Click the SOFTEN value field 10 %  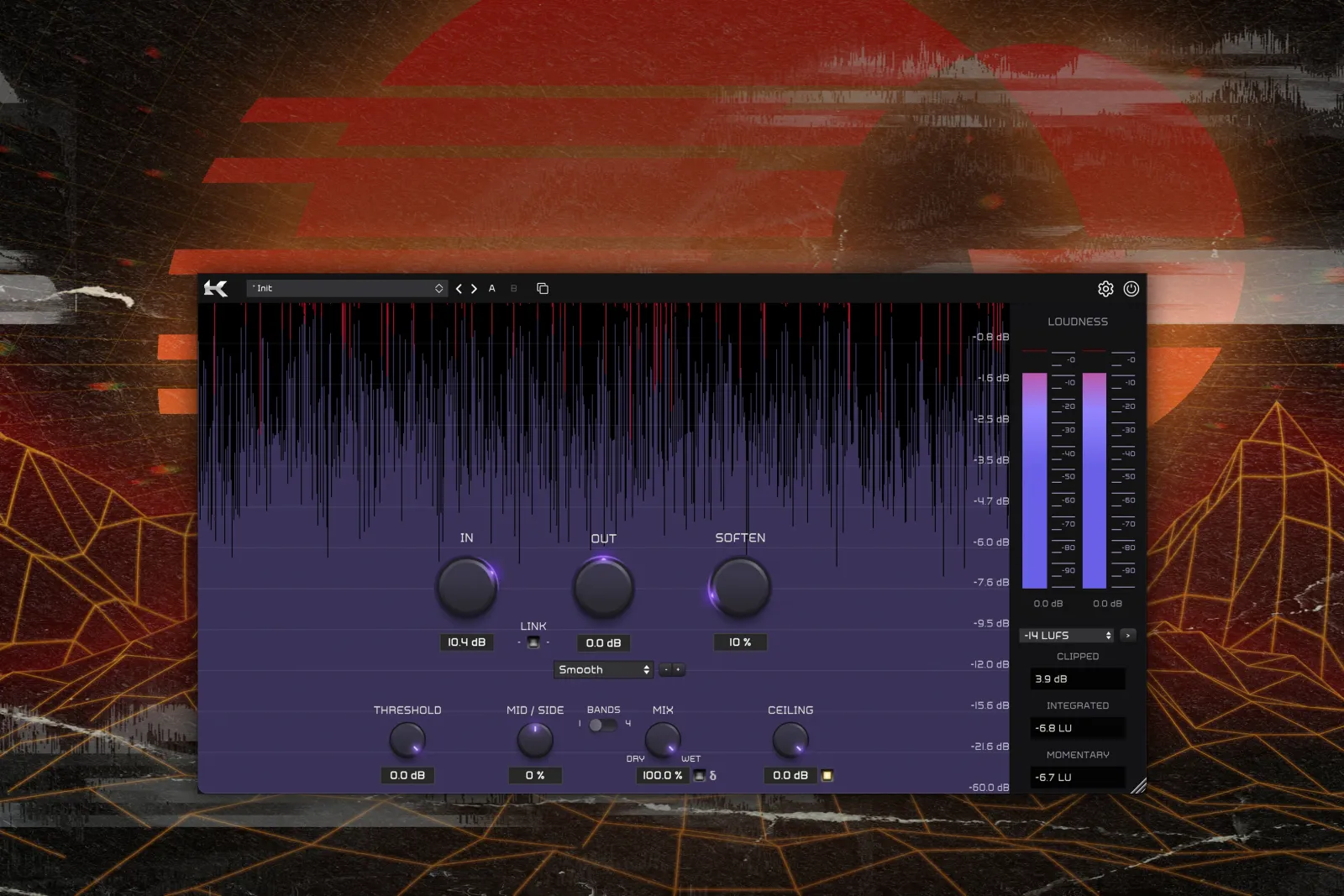pos(740,642)
